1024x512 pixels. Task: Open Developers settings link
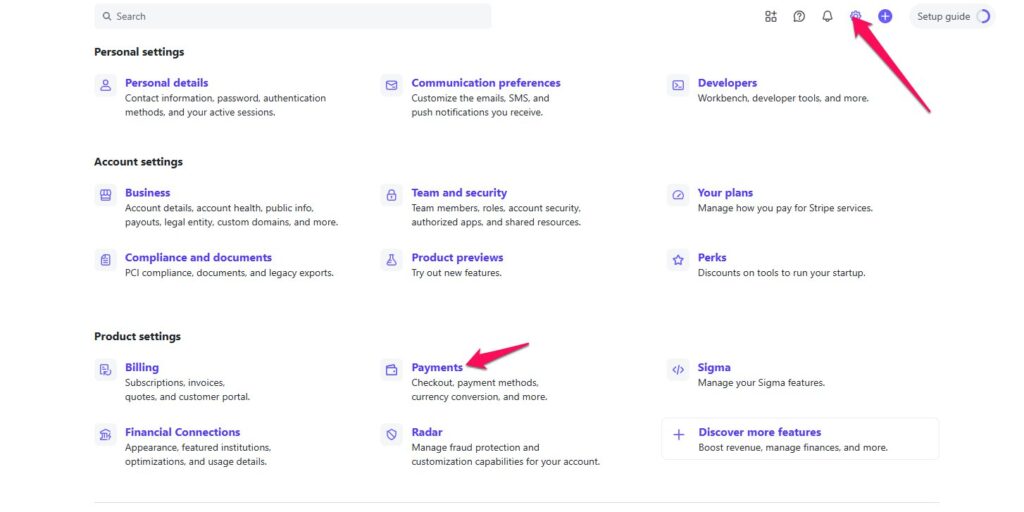[727, 83]
